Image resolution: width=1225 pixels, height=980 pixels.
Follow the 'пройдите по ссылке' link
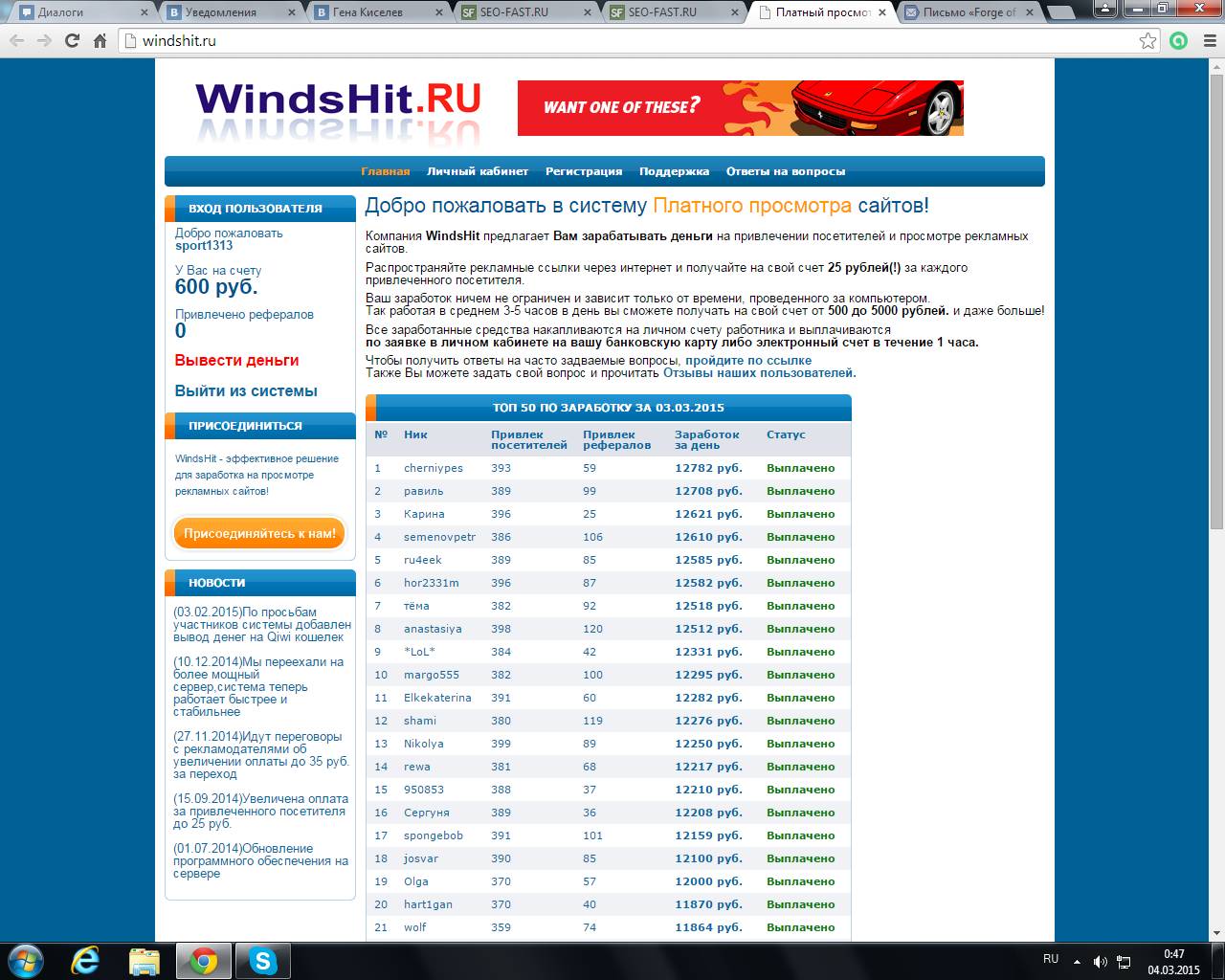coord(748,361)
